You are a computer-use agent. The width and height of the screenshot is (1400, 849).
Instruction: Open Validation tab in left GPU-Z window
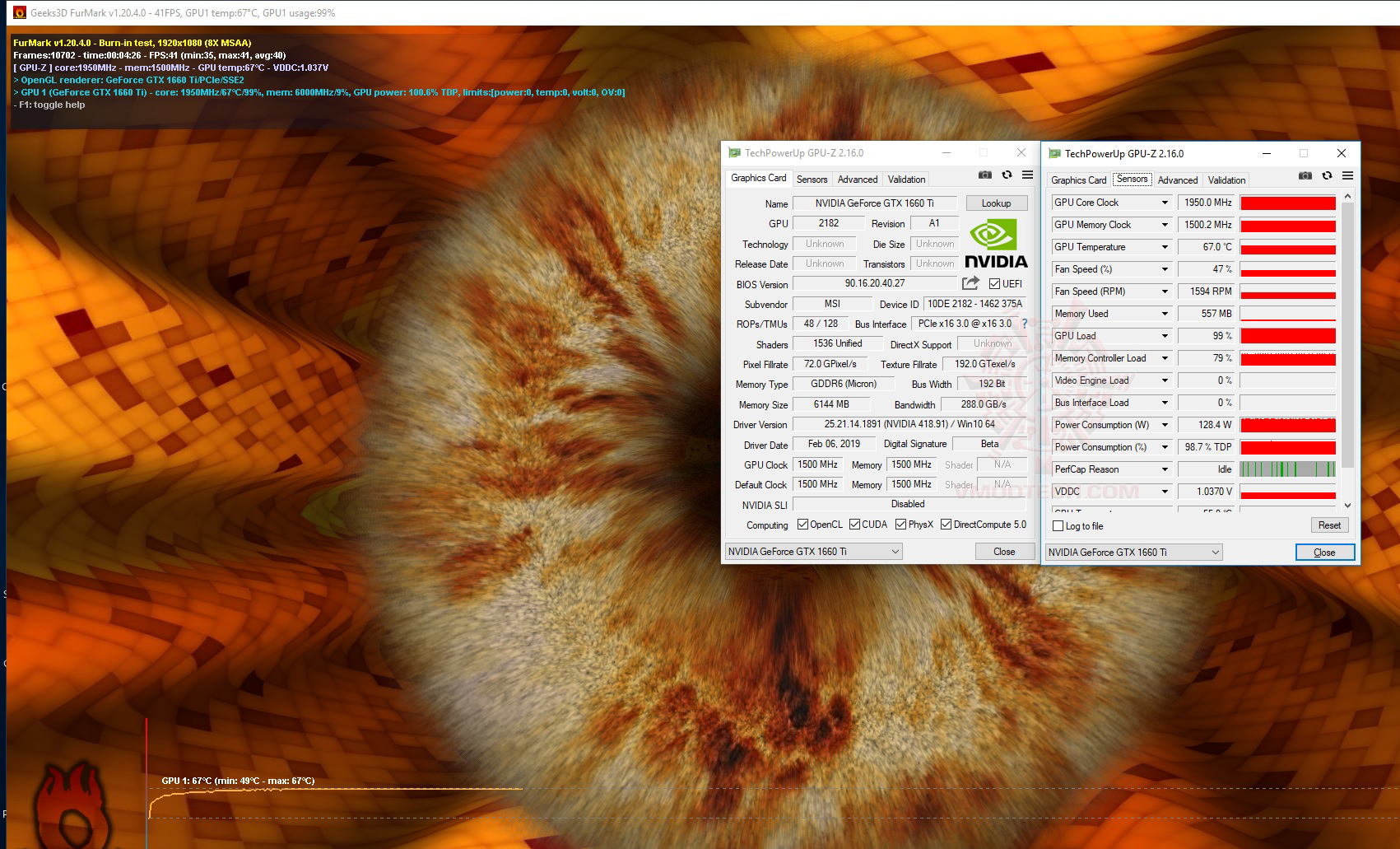pyautogui.click(x=906, y=180)
